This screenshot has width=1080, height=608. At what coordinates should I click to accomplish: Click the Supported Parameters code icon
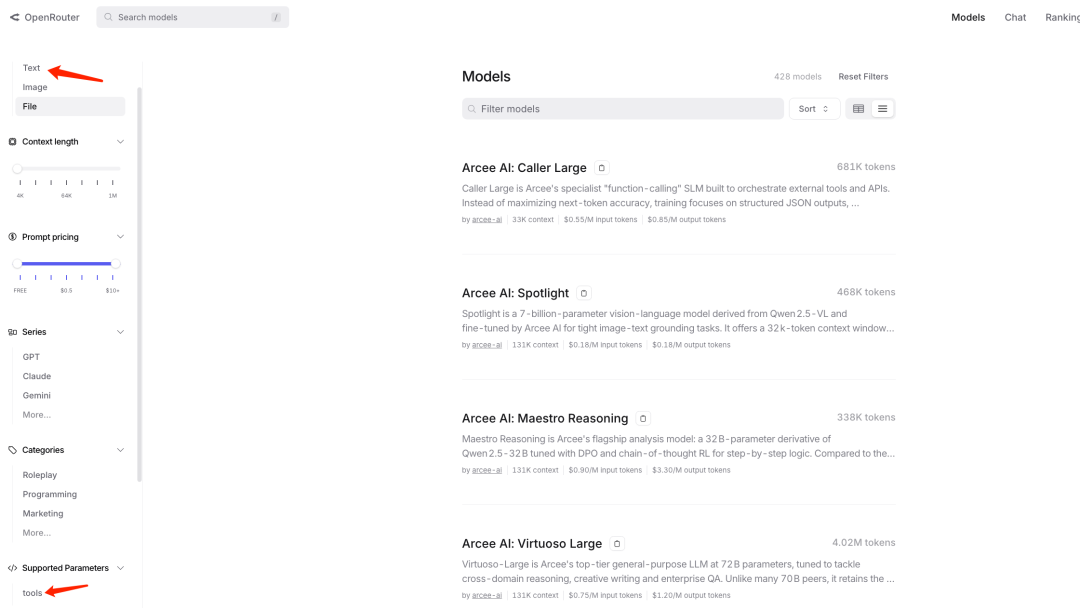click(12, 568)
